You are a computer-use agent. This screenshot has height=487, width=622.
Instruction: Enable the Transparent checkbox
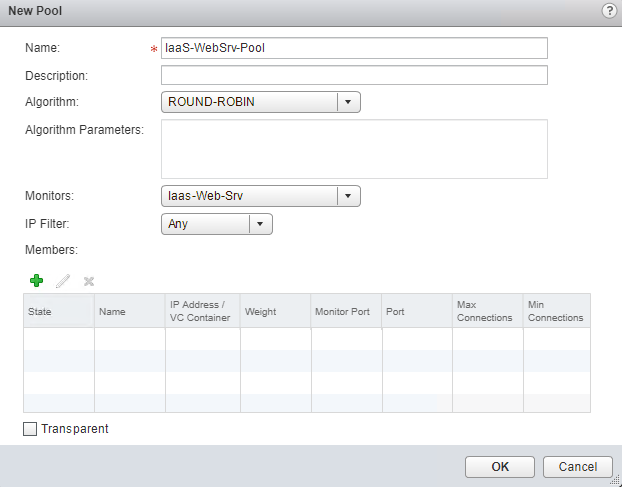[29, 429]
